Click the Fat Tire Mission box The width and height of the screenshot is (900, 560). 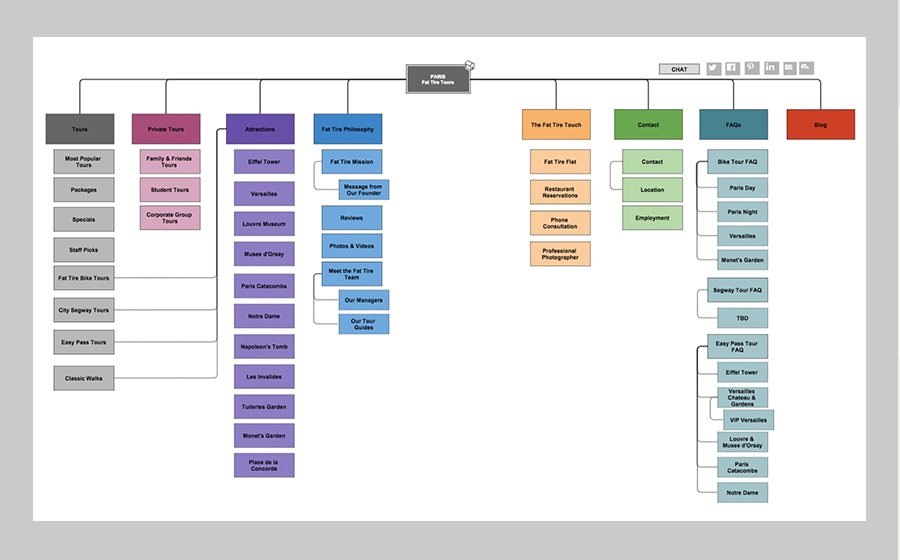point(352,162)
